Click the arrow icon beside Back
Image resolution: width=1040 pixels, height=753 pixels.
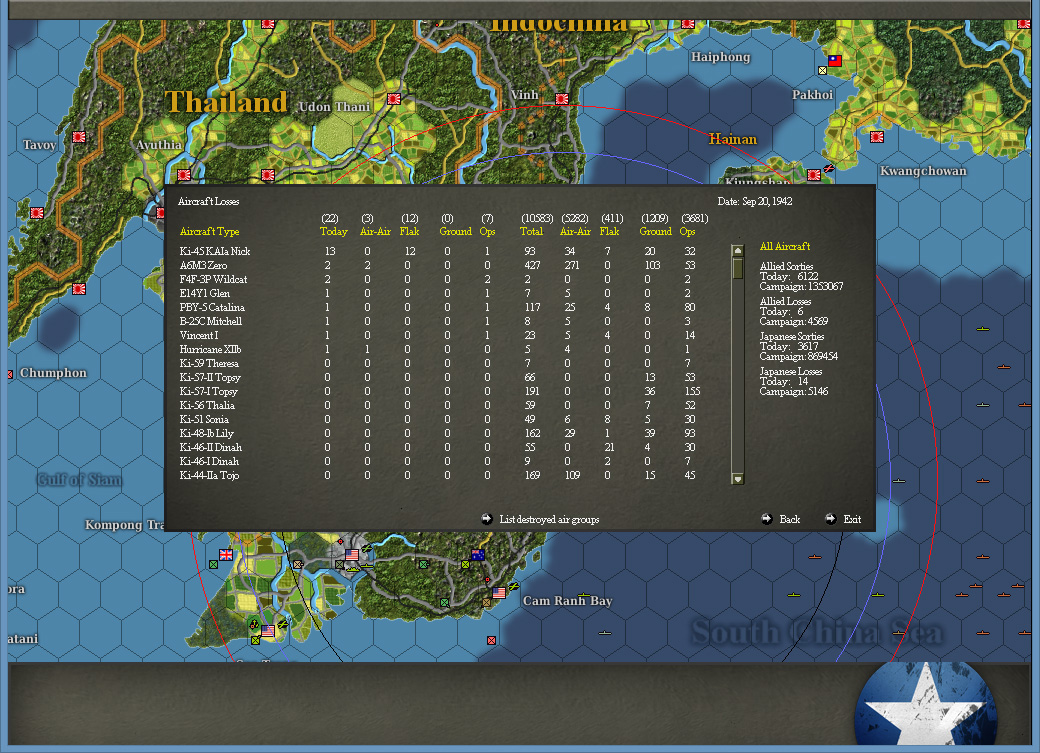767,519
